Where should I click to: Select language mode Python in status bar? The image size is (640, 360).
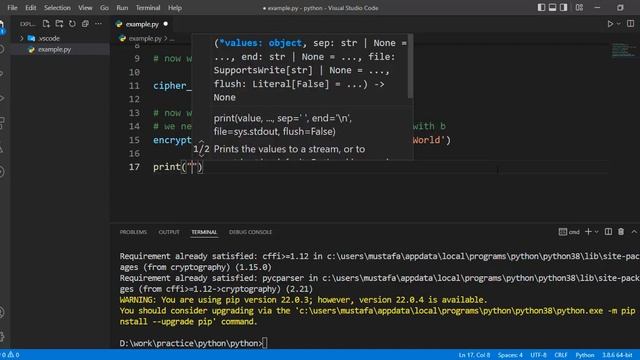click(x=584, y=355)
